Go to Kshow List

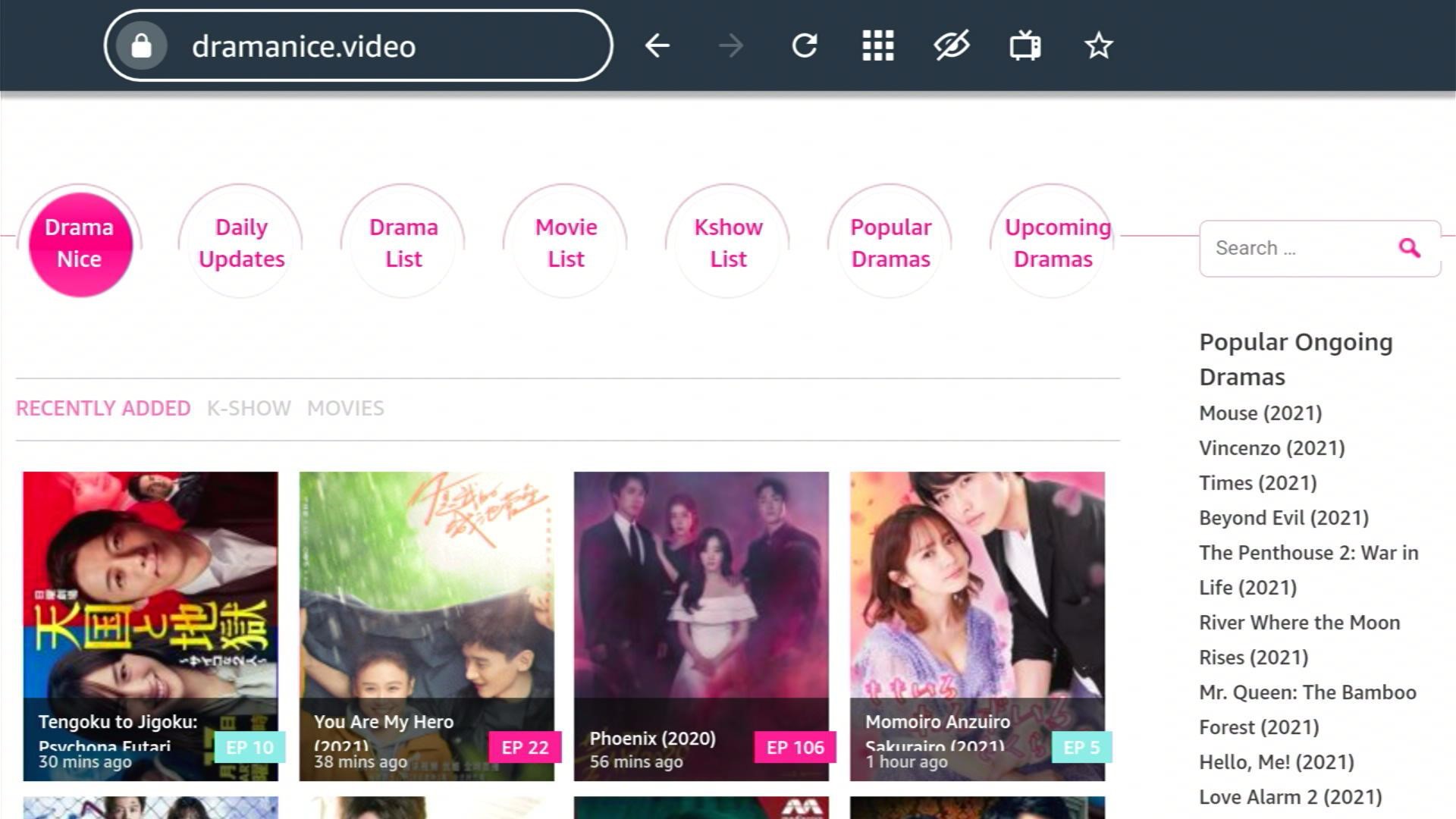tap(728, 243)
